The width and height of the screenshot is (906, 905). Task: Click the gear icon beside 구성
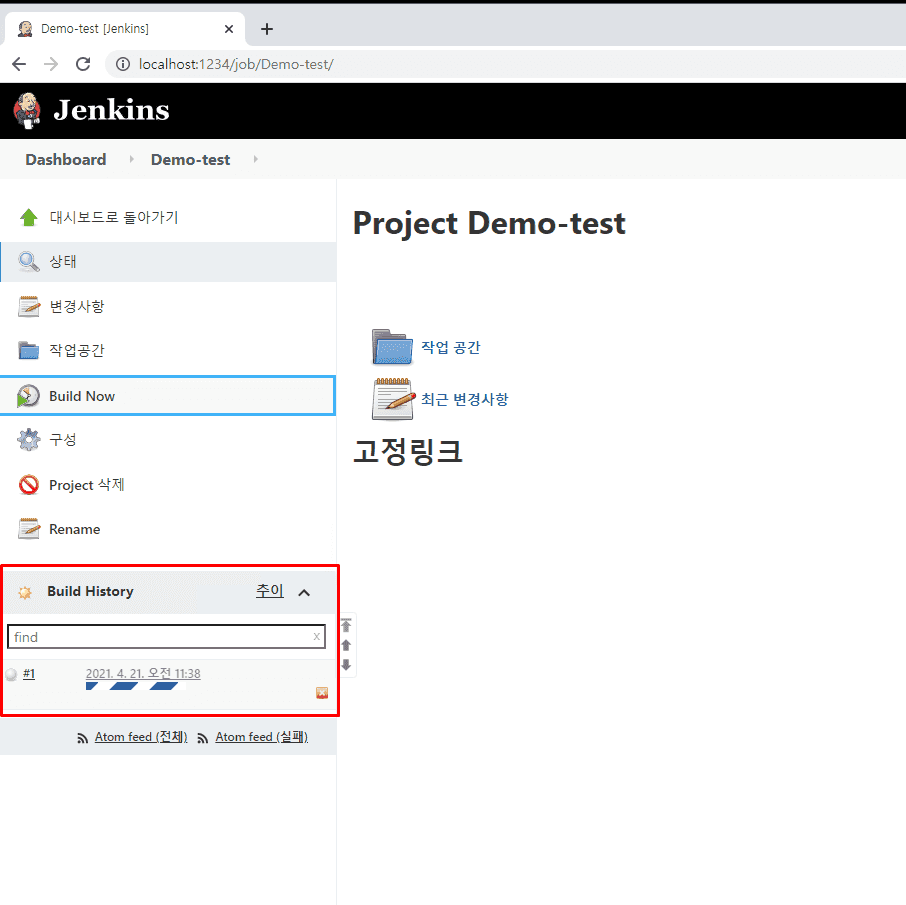(x=29, y=440)
